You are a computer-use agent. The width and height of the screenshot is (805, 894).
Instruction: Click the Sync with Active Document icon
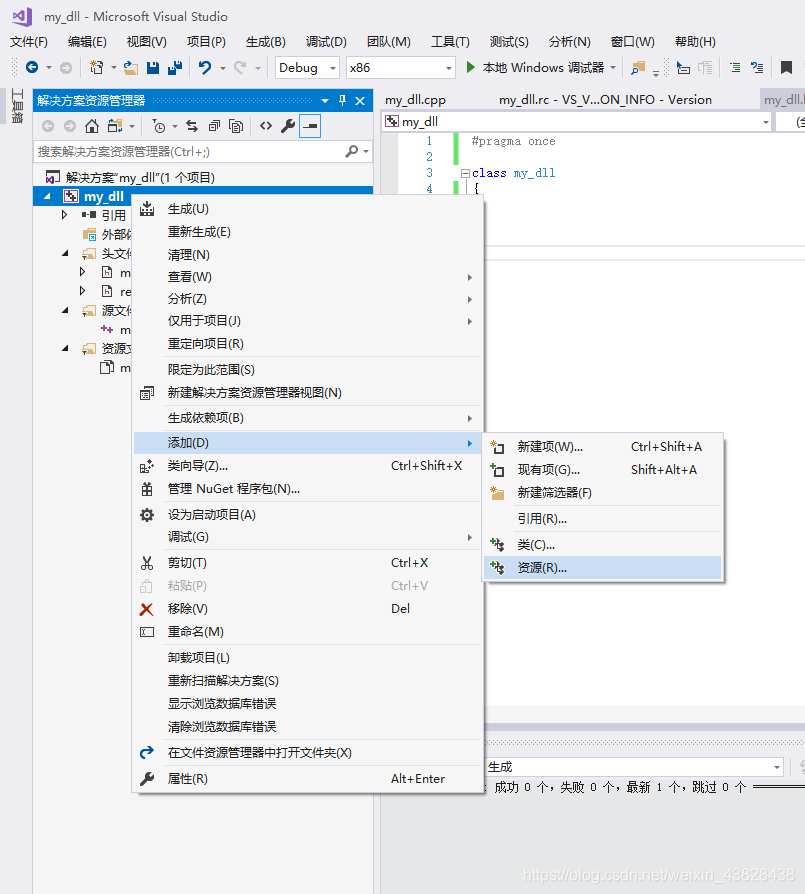(192, 126)
